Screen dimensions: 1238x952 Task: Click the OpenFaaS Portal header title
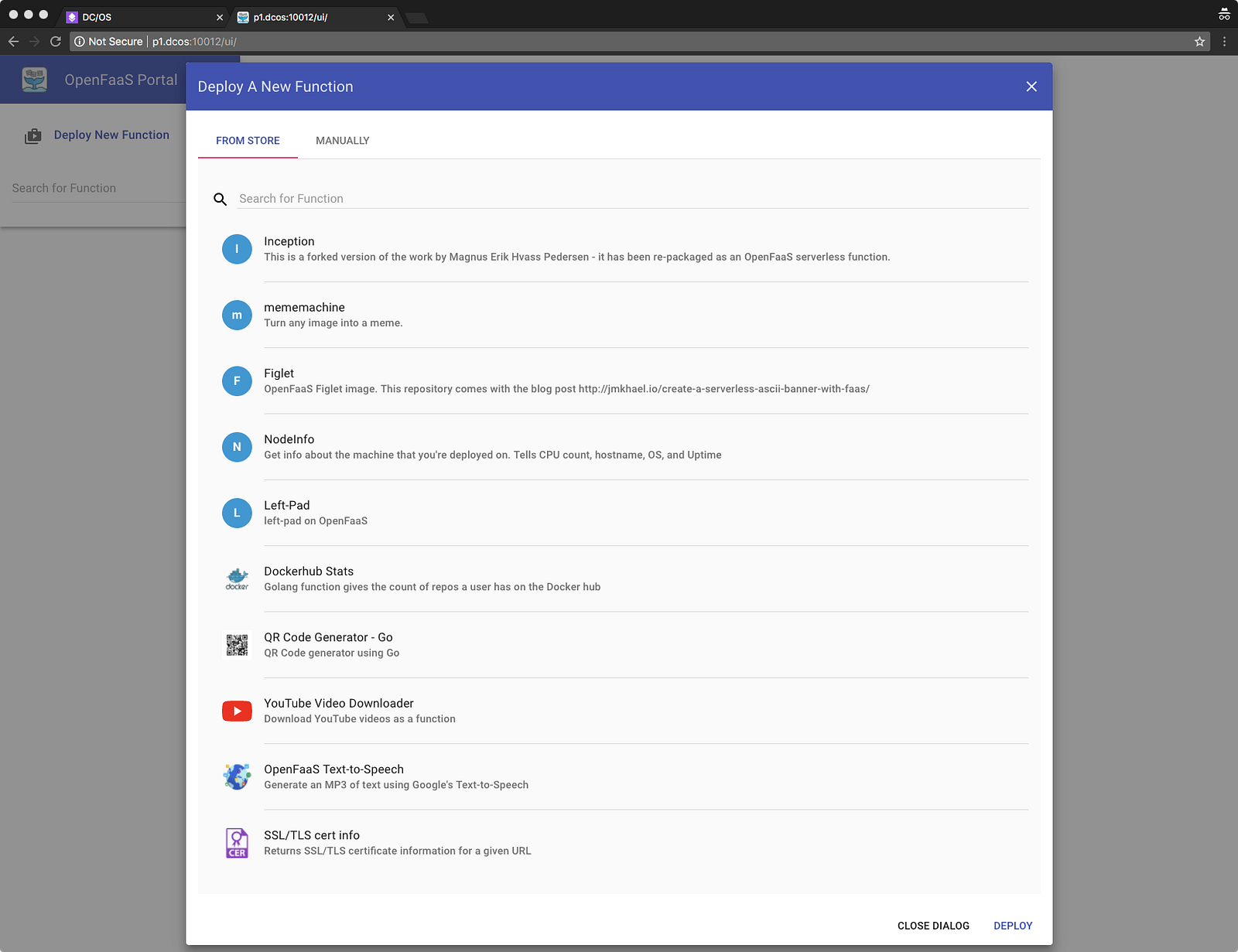click(121, 80)
